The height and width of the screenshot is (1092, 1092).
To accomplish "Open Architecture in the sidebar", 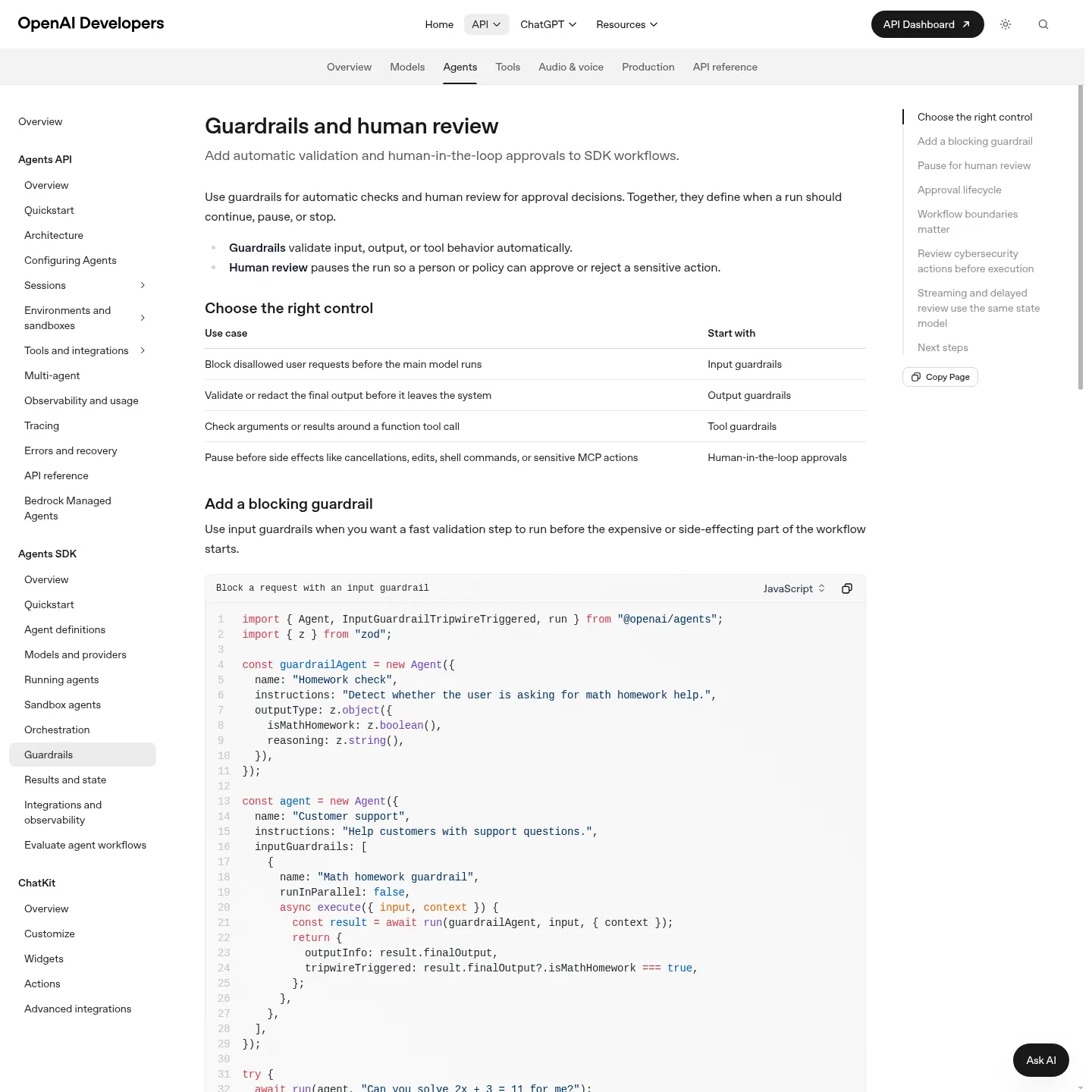I will [x=83, y=235].
